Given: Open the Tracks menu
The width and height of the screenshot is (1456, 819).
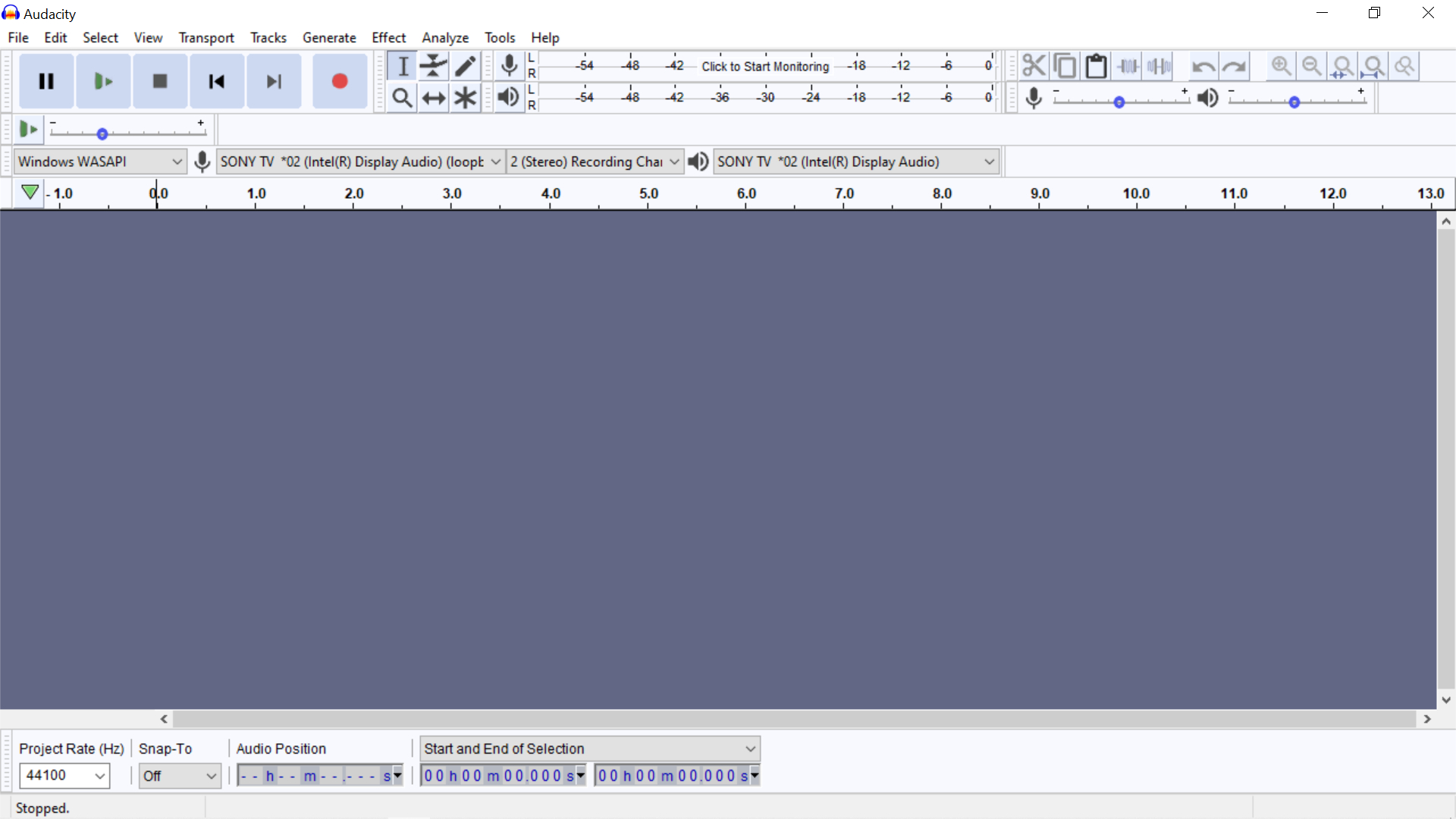Looking at the screenshot, I should click(268, 37).
